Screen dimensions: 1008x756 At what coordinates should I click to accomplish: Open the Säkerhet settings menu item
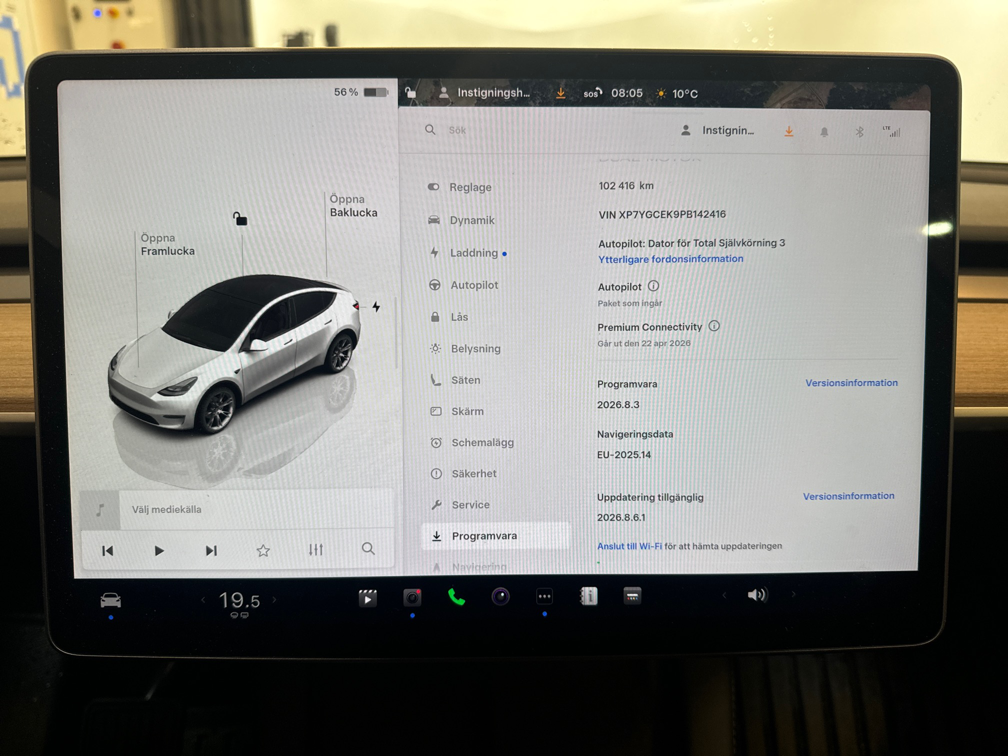[473, 474]
